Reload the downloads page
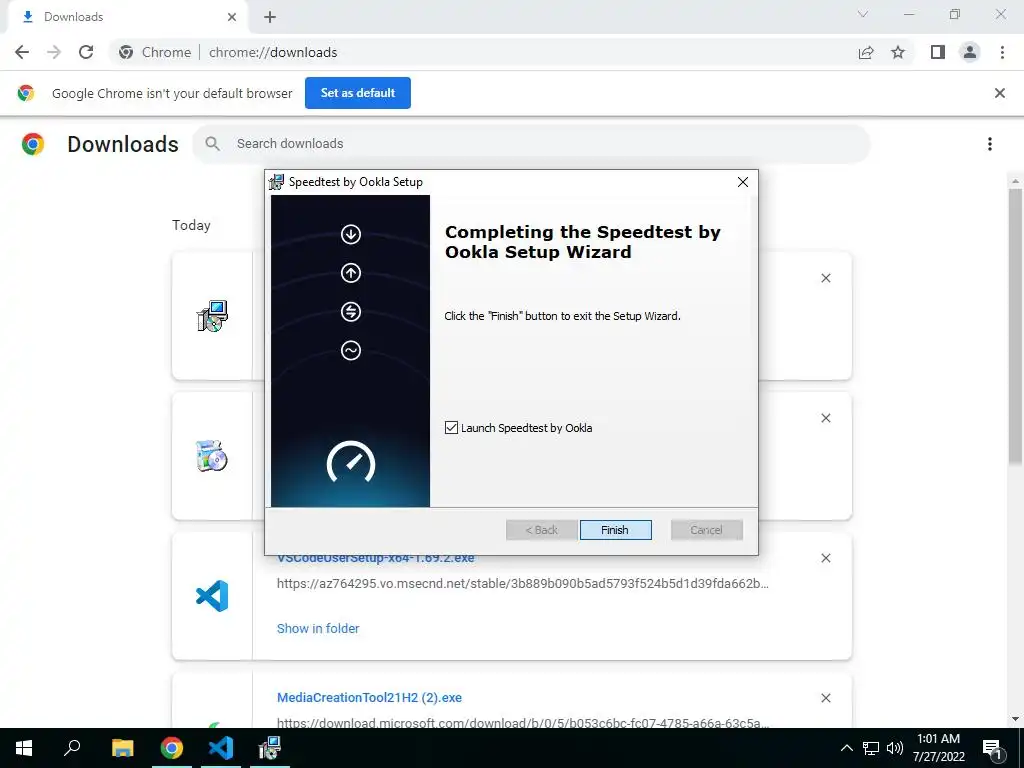Image resolution: width=1024 pixels, height=768 pixels. [86, 52]
